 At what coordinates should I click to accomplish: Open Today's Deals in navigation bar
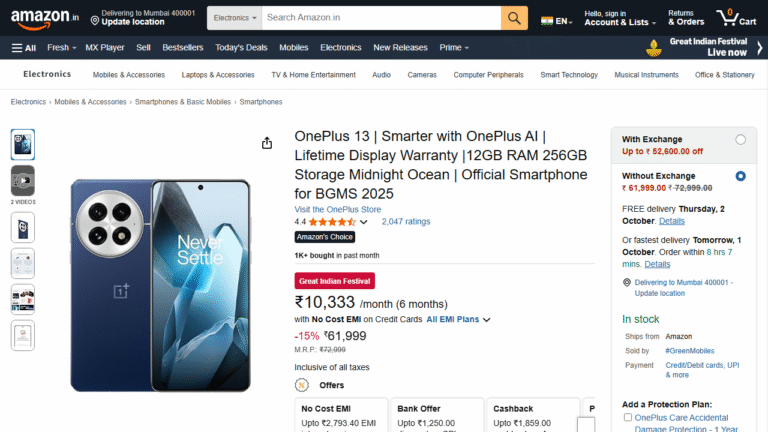coord(241,47)
